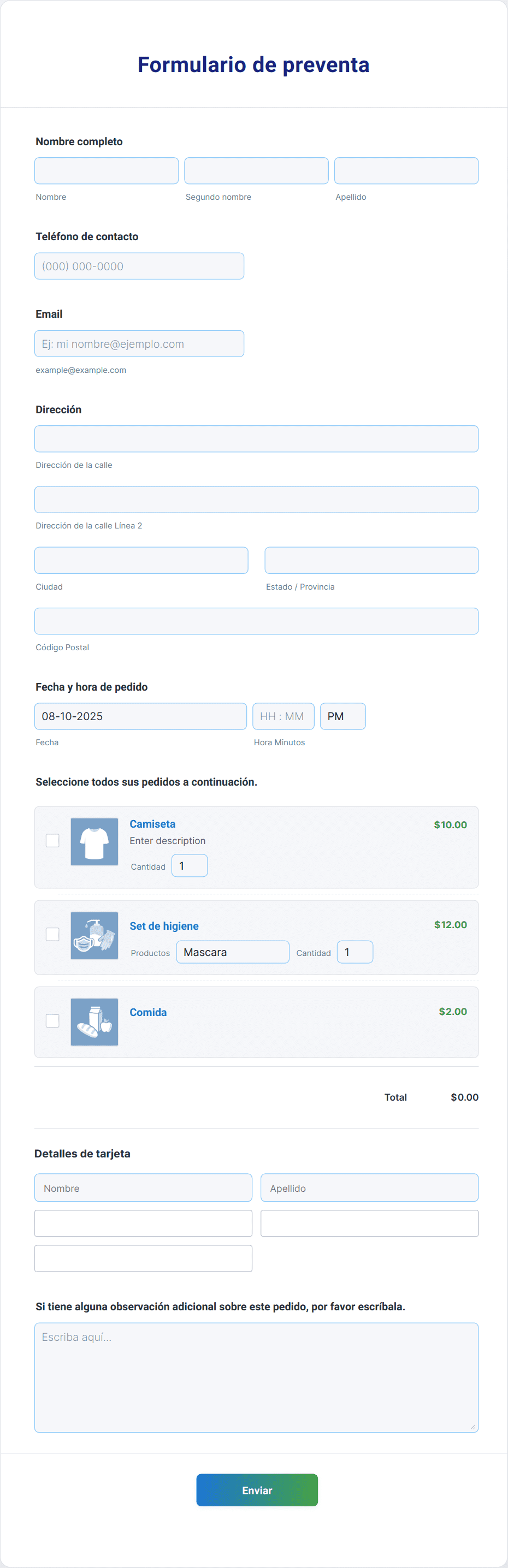508x1568 pixels.
Task: Click the Camiseta t-shirt product image
Action: [x=94, y=841]
